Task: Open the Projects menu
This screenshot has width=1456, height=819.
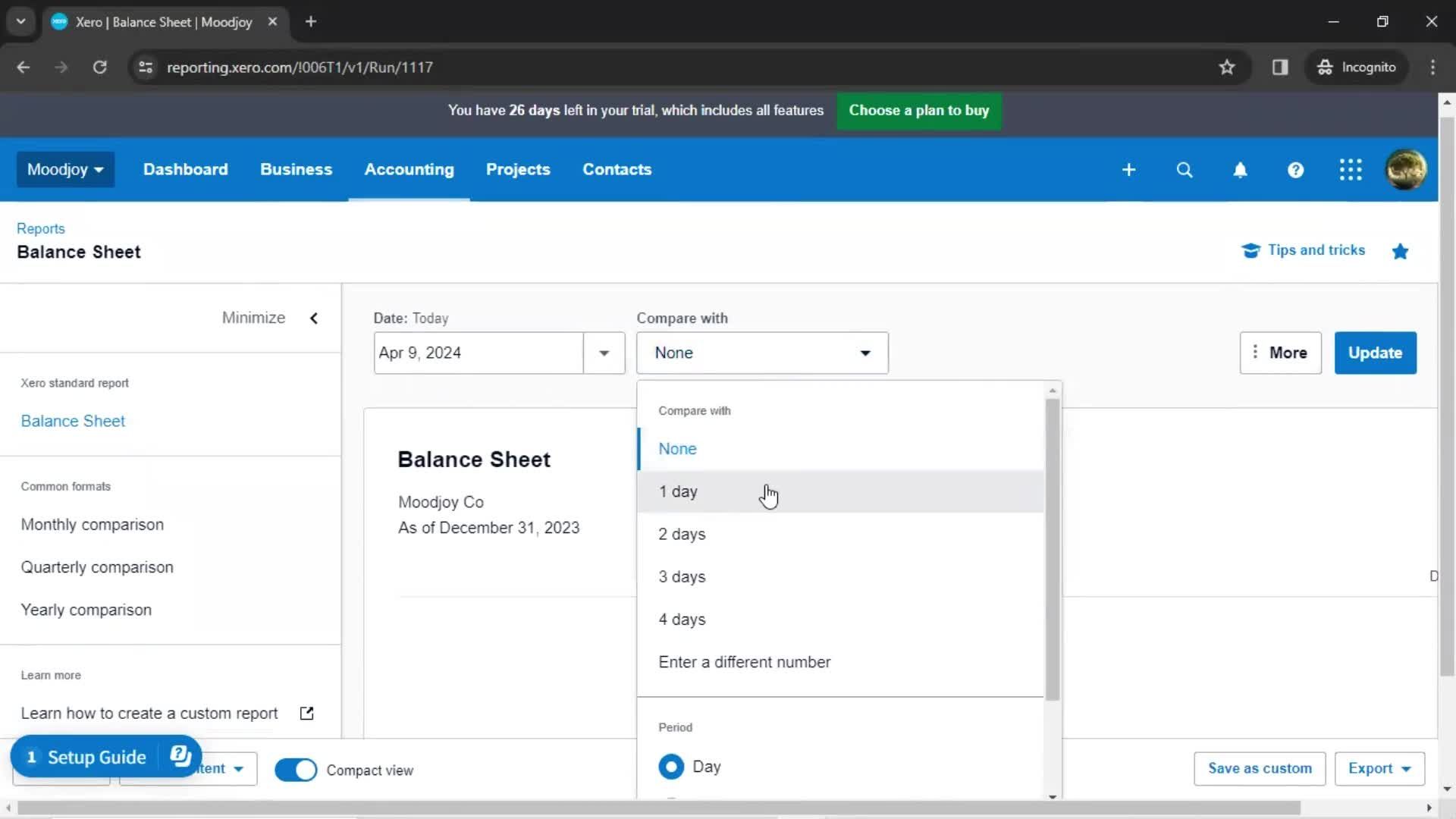Action: point(518,169)
